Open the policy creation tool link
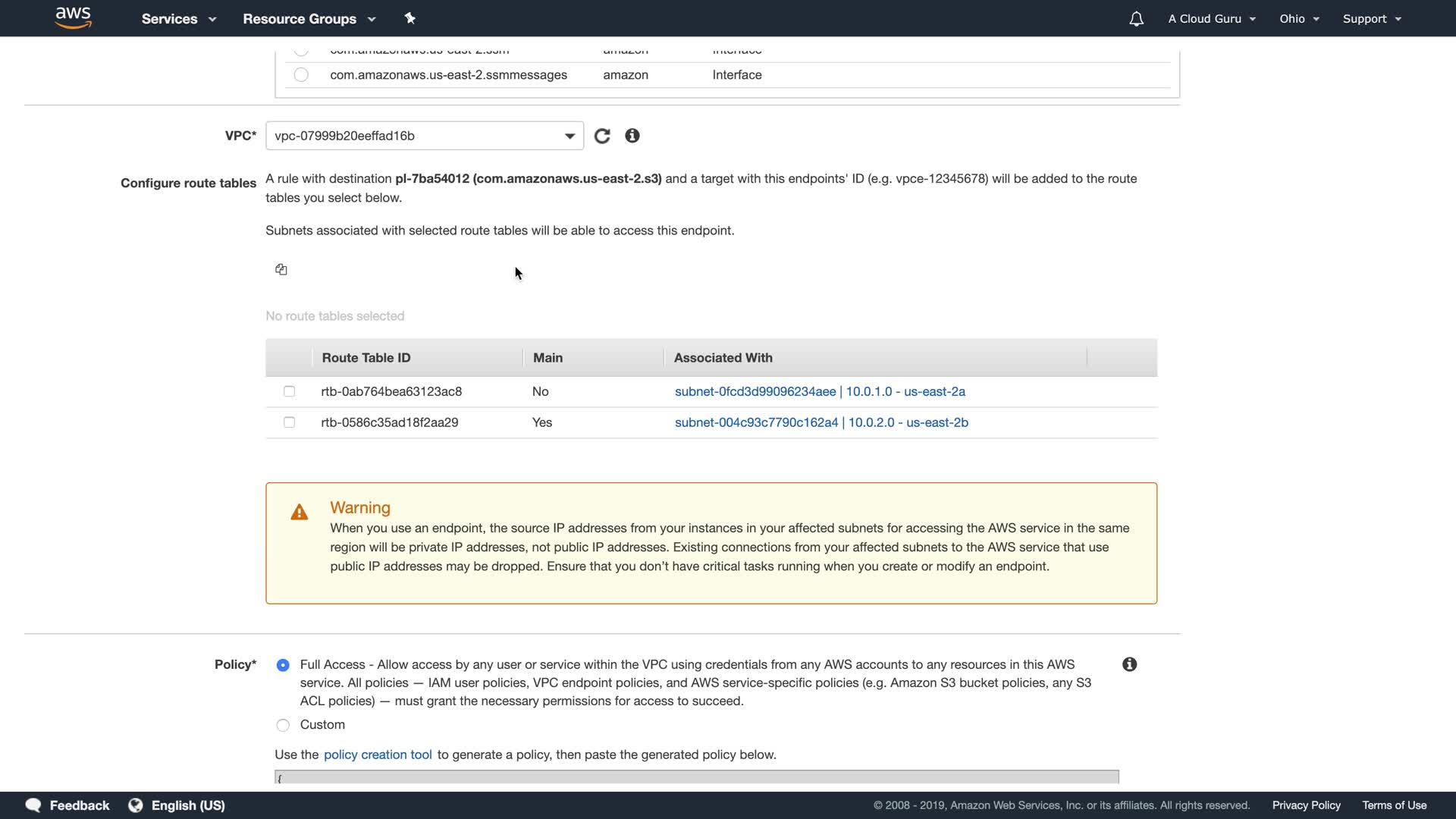 point(378,755)
